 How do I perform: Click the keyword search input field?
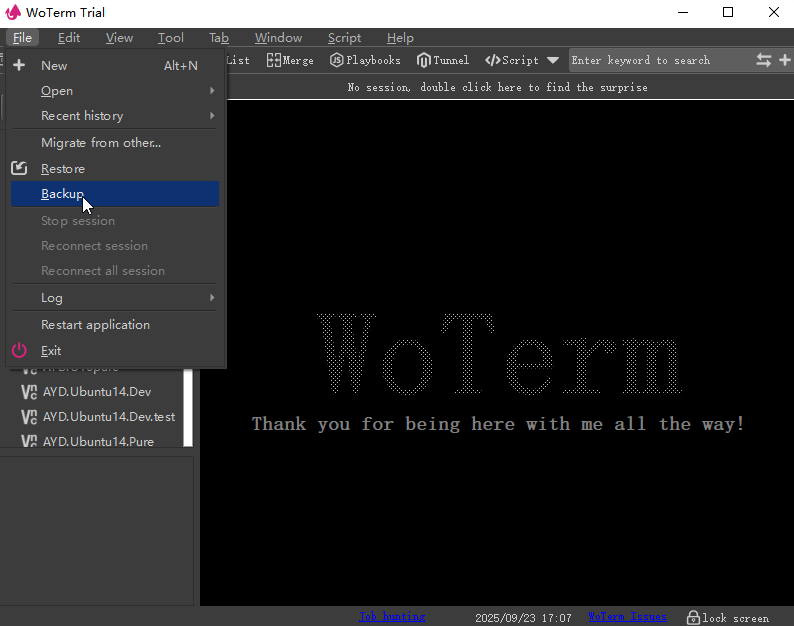point(658,60)
